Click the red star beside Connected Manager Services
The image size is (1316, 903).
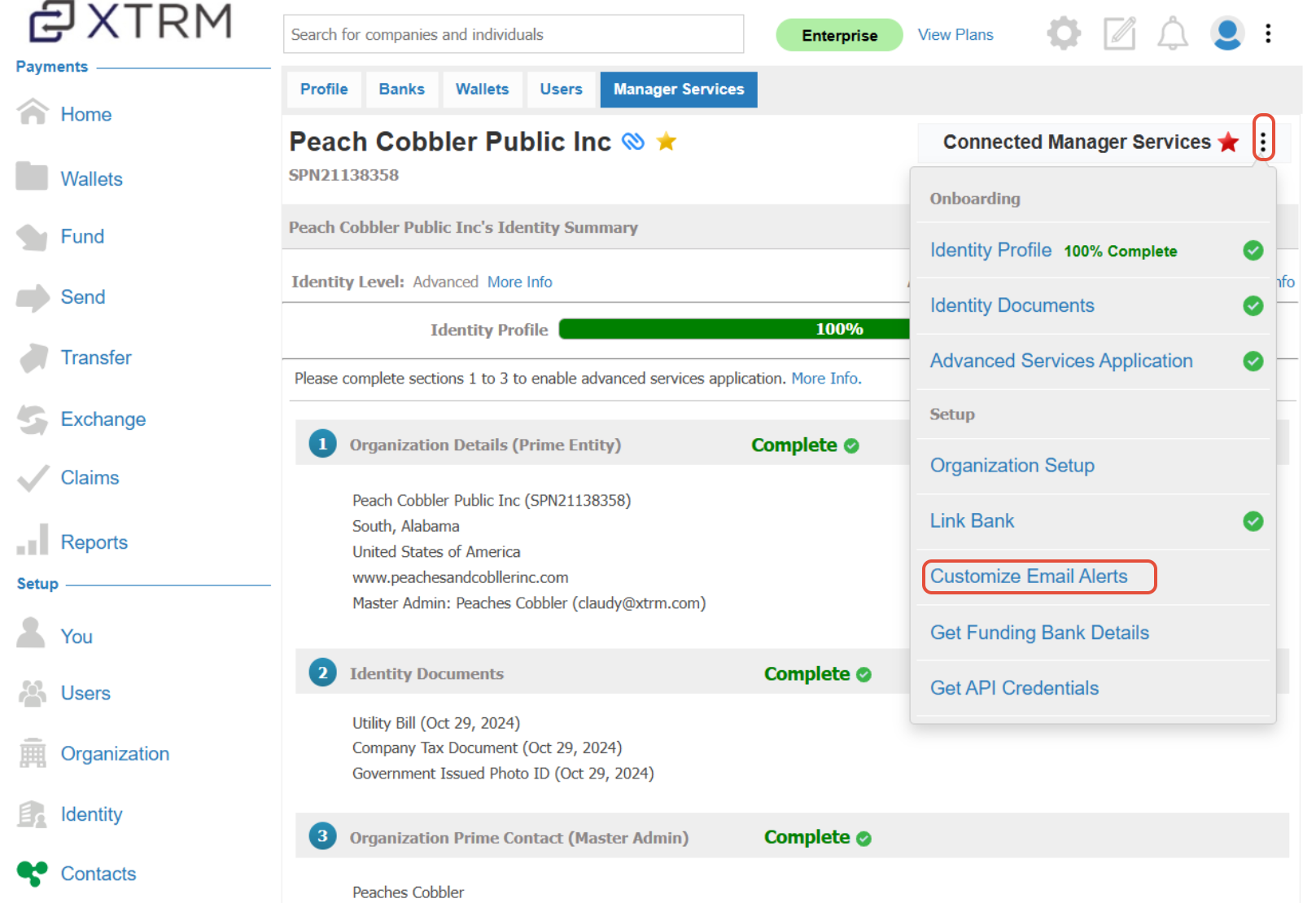pos(1229,142)
